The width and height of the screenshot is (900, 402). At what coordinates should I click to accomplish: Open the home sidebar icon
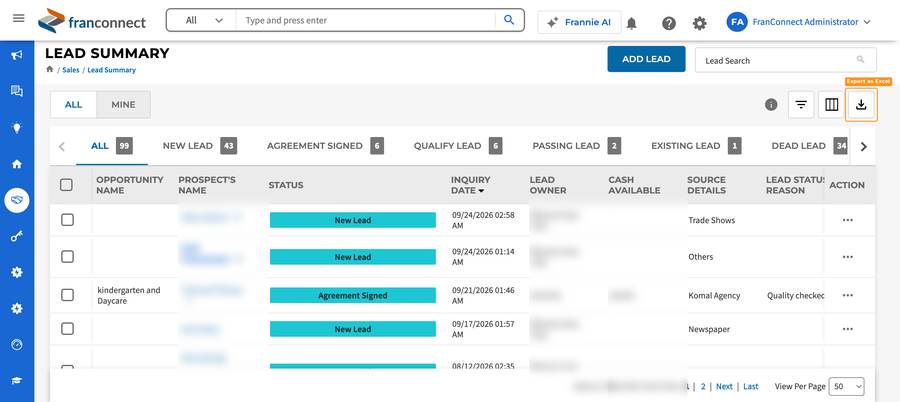pos(17,164)
